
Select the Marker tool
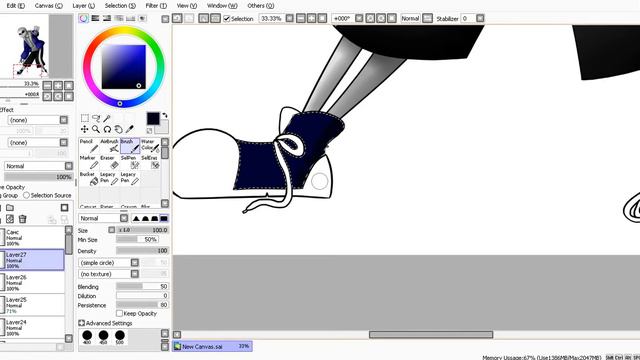click(x=89, y=162)
